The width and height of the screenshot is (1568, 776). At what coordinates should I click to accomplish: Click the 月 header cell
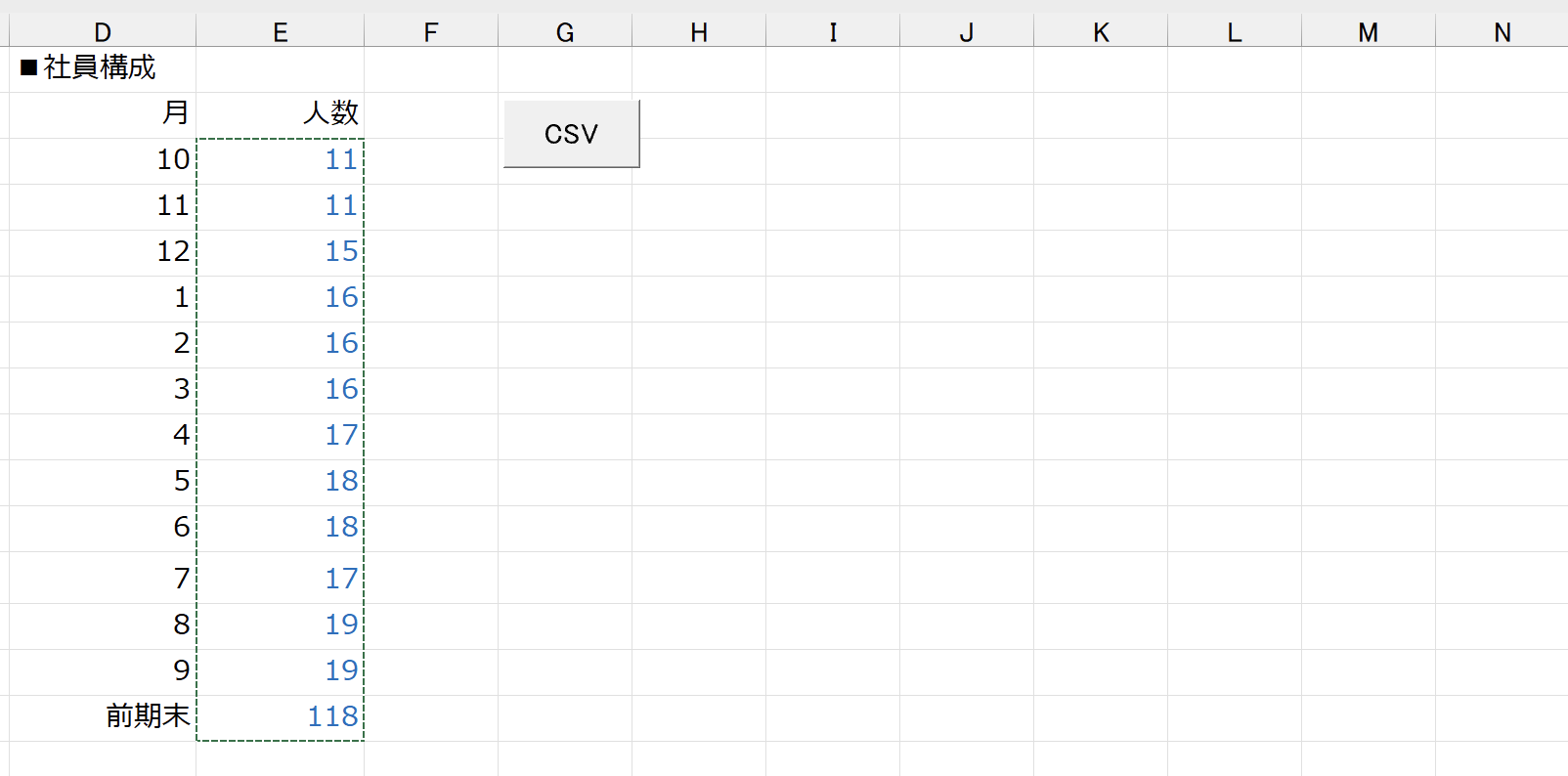point(103,113)
